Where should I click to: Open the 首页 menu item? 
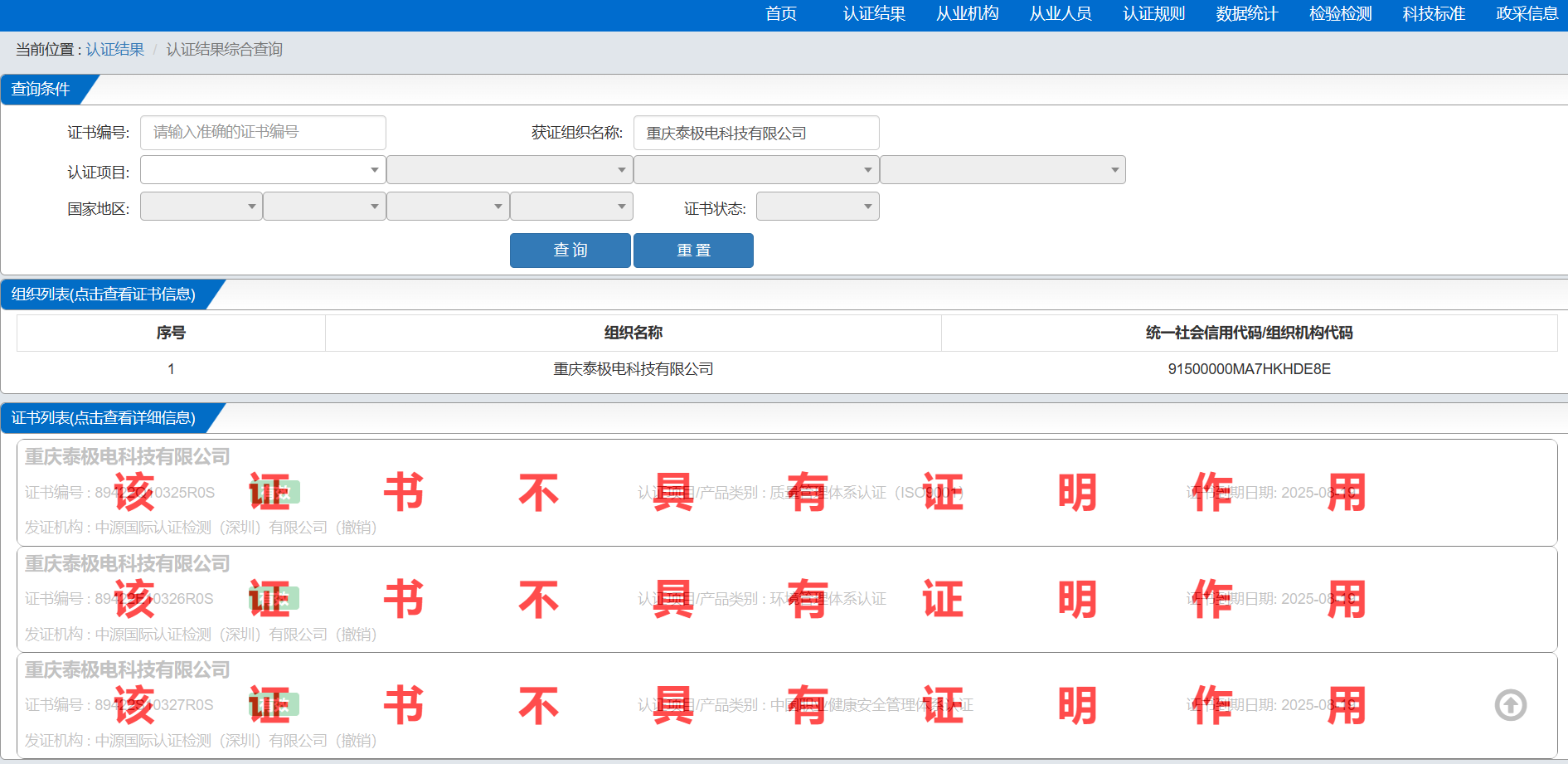click(780, 14)
